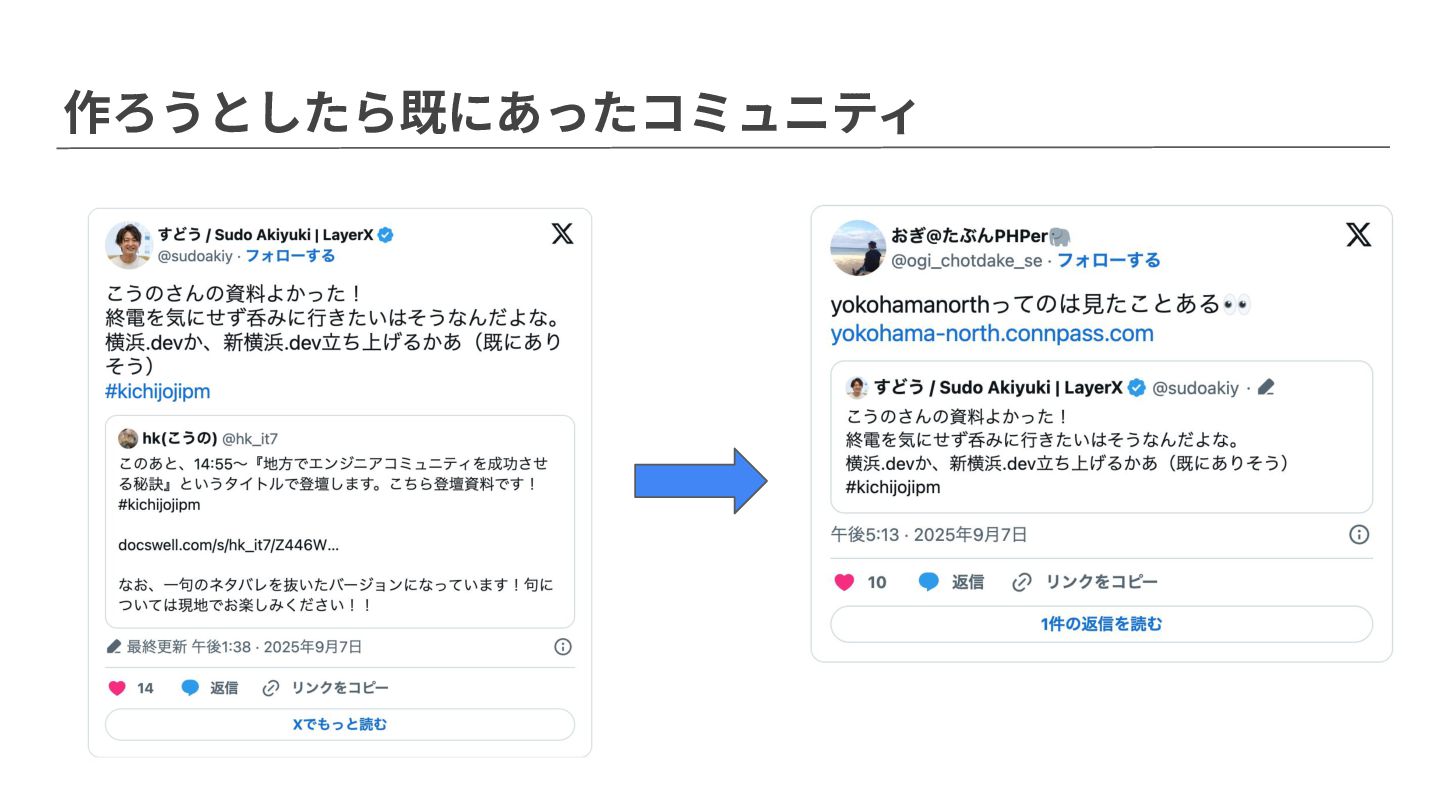Click the info icon in right tweet

point(1359,534)
